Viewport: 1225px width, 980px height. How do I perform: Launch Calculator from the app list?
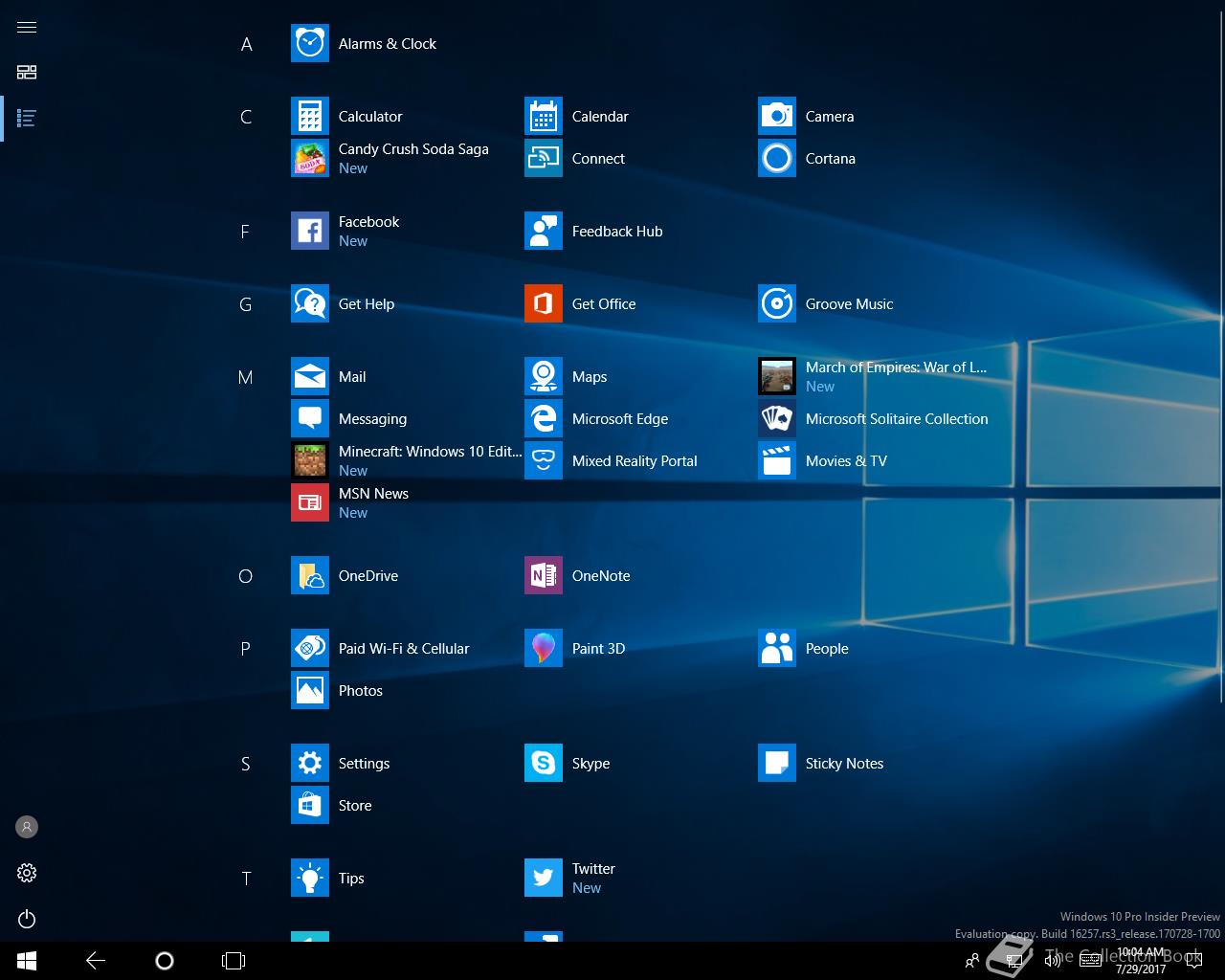310,117
